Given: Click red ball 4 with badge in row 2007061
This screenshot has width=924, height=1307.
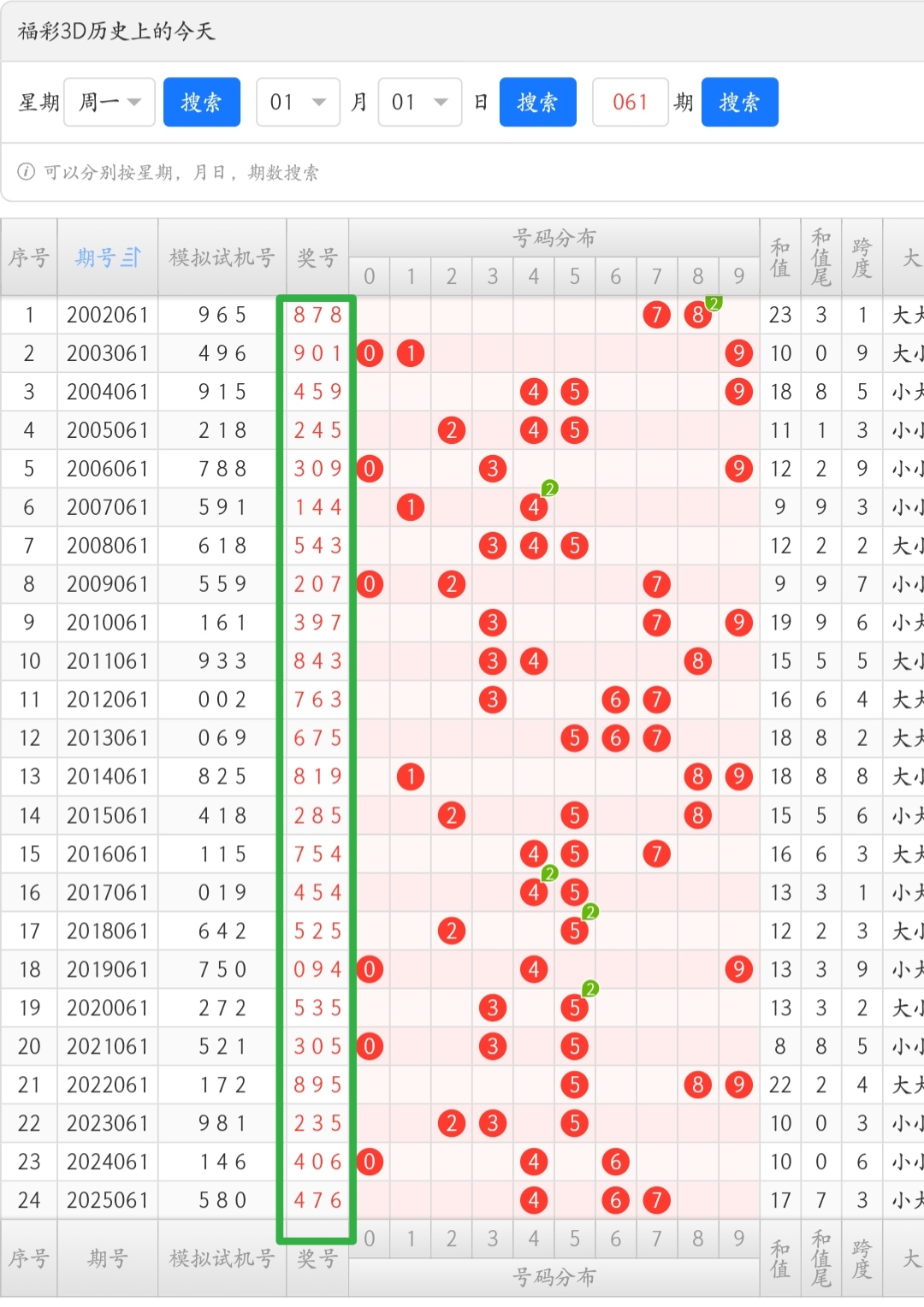Looking at the screenshot, I should click(534, 507).
